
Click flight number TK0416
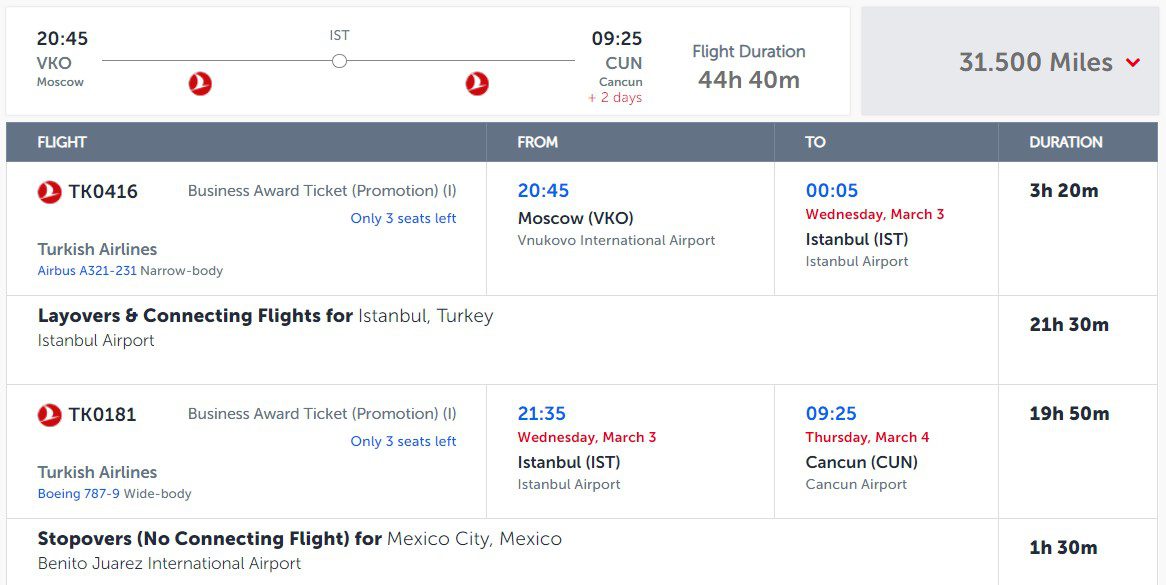coord(103,191)
